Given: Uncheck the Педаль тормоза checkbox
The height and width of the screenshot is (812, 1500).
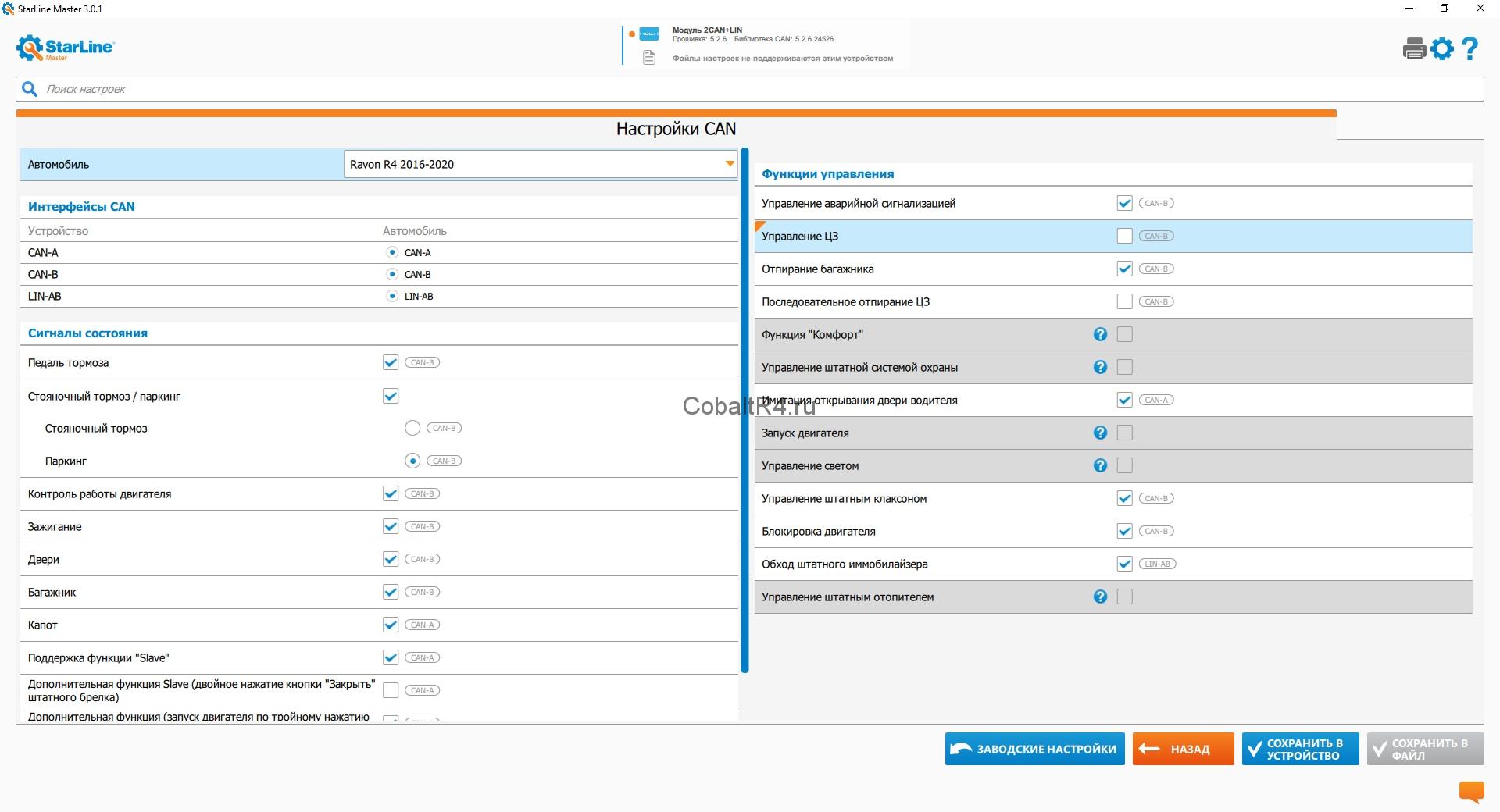Looking at the screenshot, I should 391,362.
